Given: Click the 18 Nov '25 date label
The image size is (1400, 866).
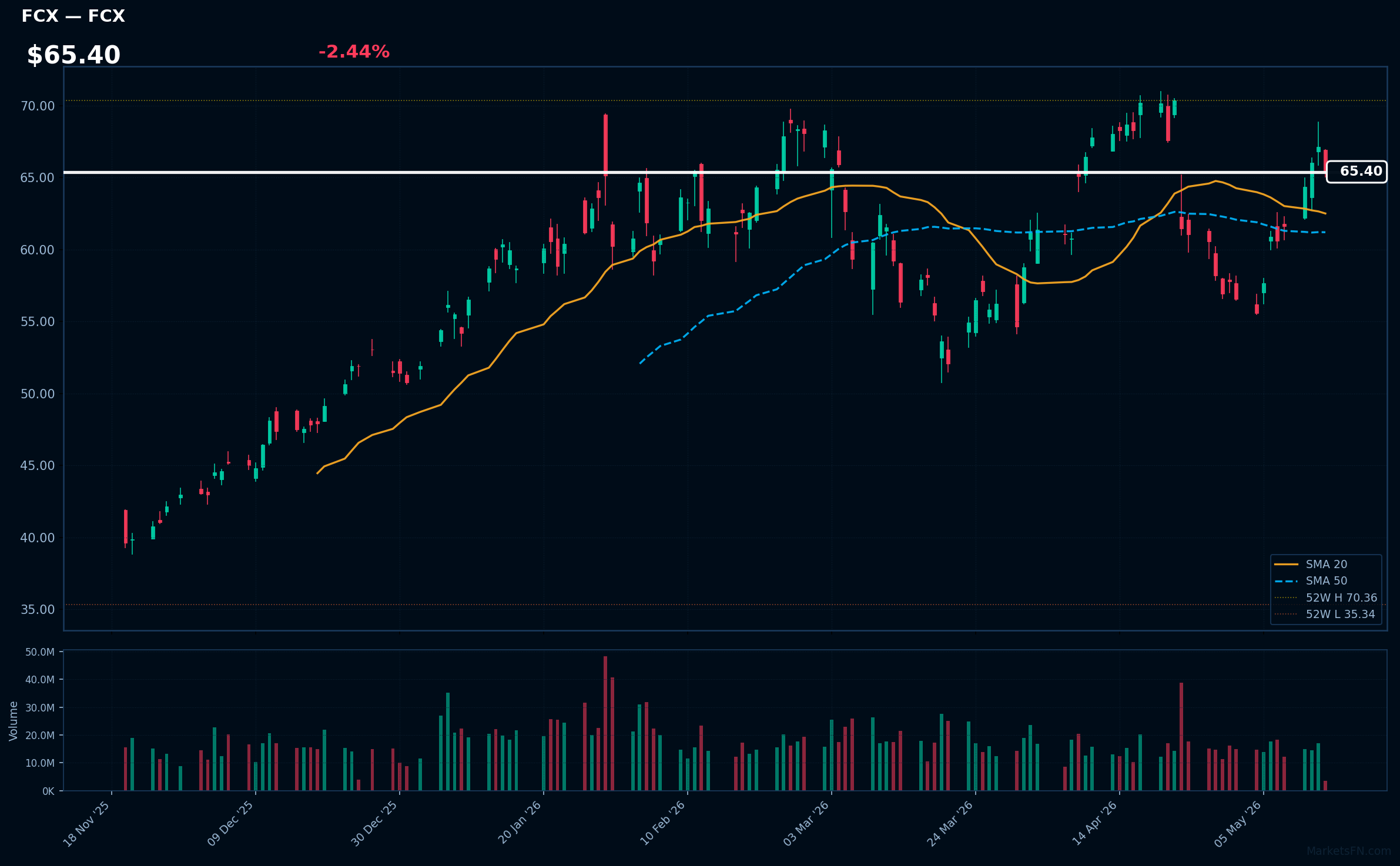Looking at the screenshot, I should pyautogui.click(x=86, y=824).
